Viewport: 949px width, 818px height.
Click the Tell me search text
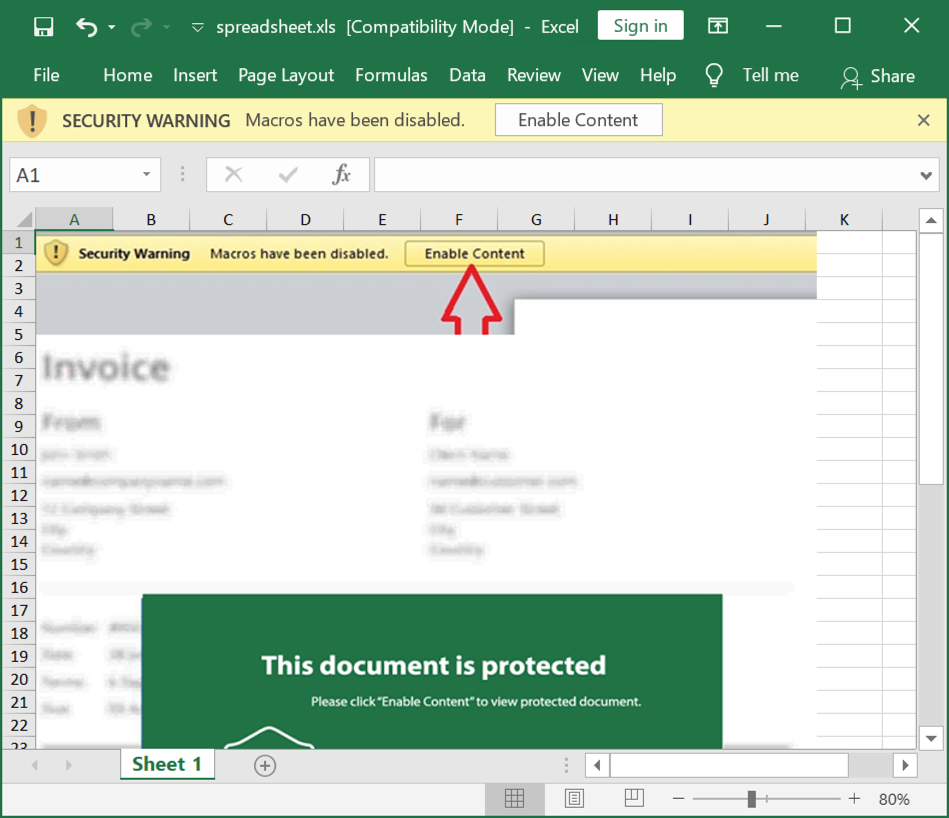tap(770, 75)
